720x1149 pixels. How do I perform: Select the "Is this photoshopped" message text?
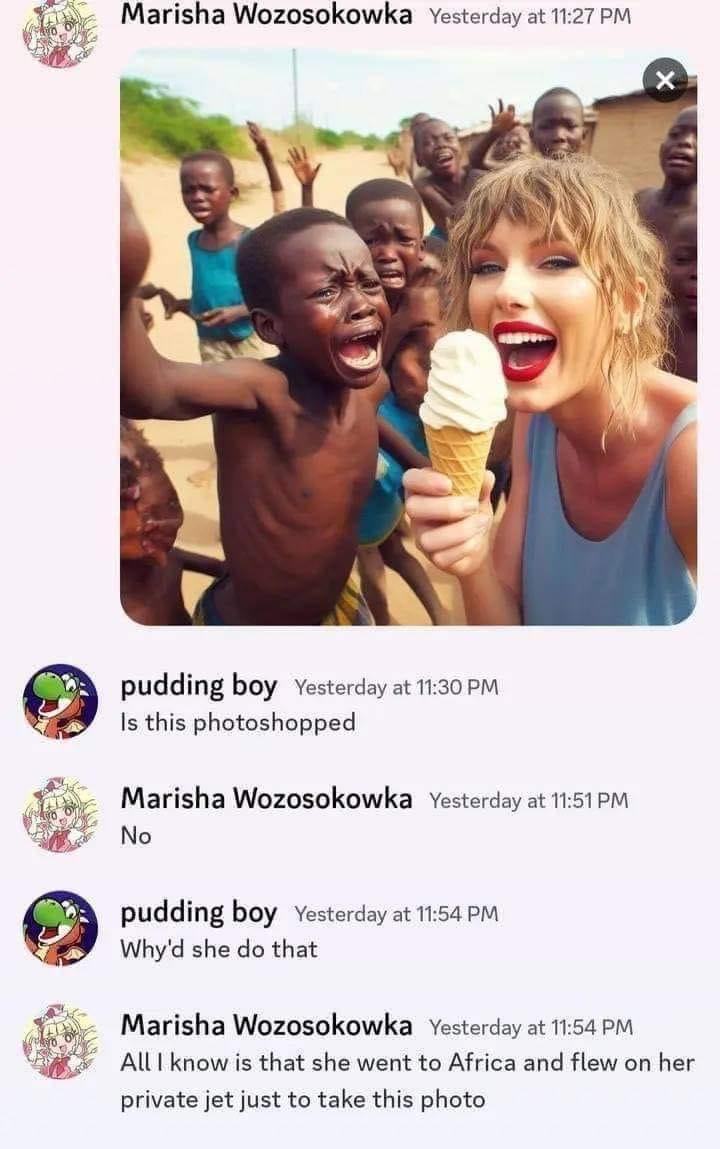[238, 723]
